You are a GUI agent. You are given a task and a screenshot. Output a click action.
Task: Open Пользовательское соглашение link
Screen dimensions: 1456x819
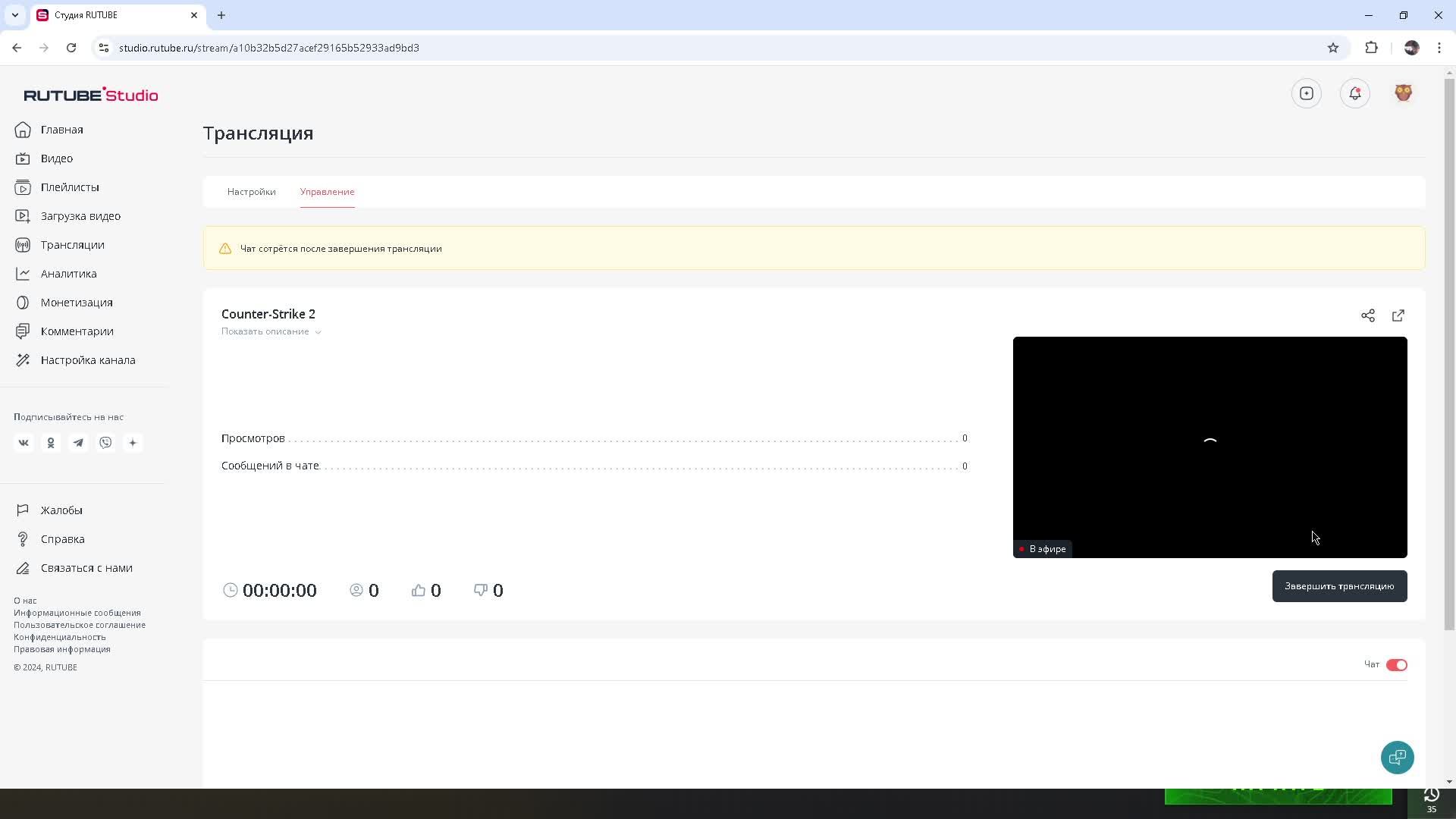(x=80, y=625)
